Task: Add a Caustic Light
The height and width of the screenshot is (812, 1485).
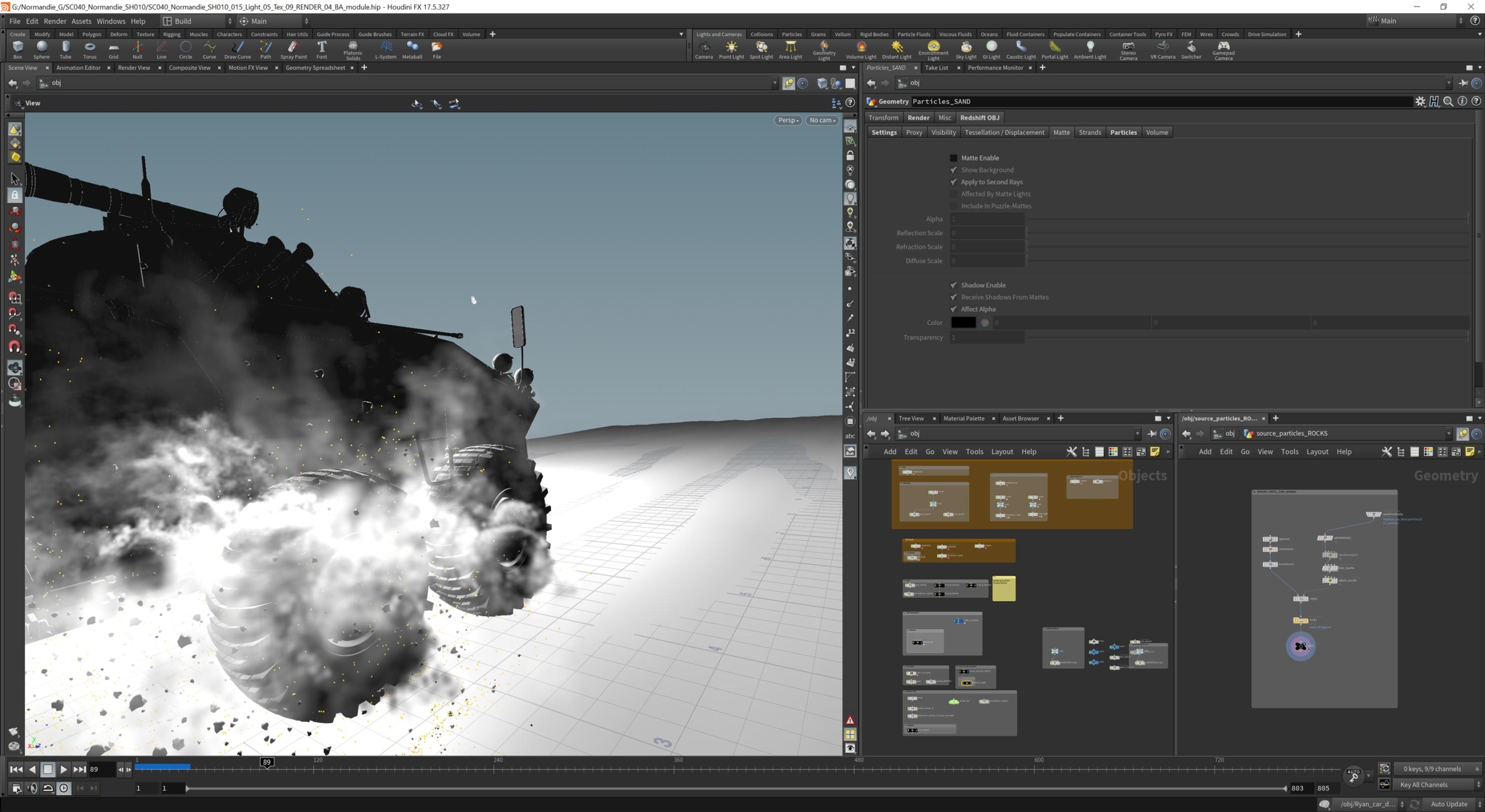Action: tap(1021, 50)
